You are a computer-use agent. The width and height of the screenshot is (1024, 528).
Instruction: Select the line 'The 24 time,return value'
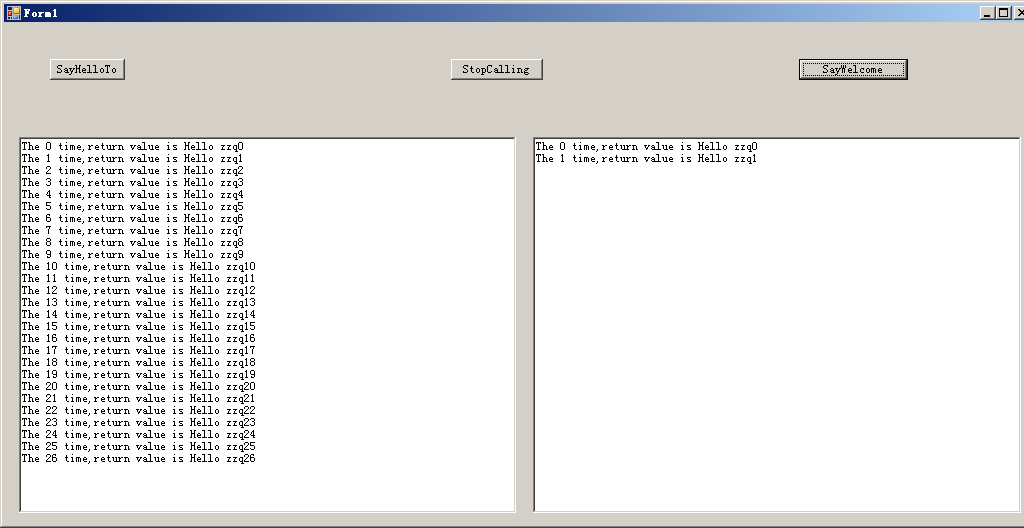point(138,435)
